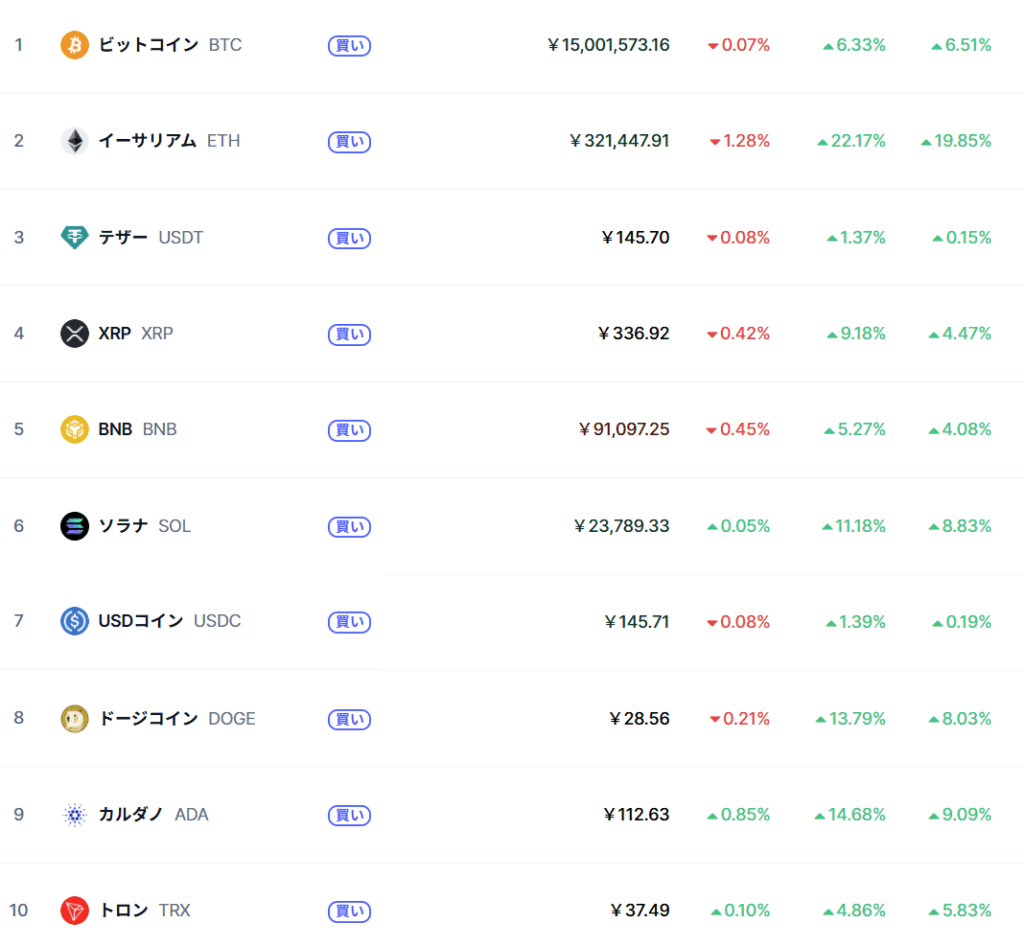Screen dimensions: 1024x946
Task: Click the Ethereum diamond logo icon
Action: point(74,141)
